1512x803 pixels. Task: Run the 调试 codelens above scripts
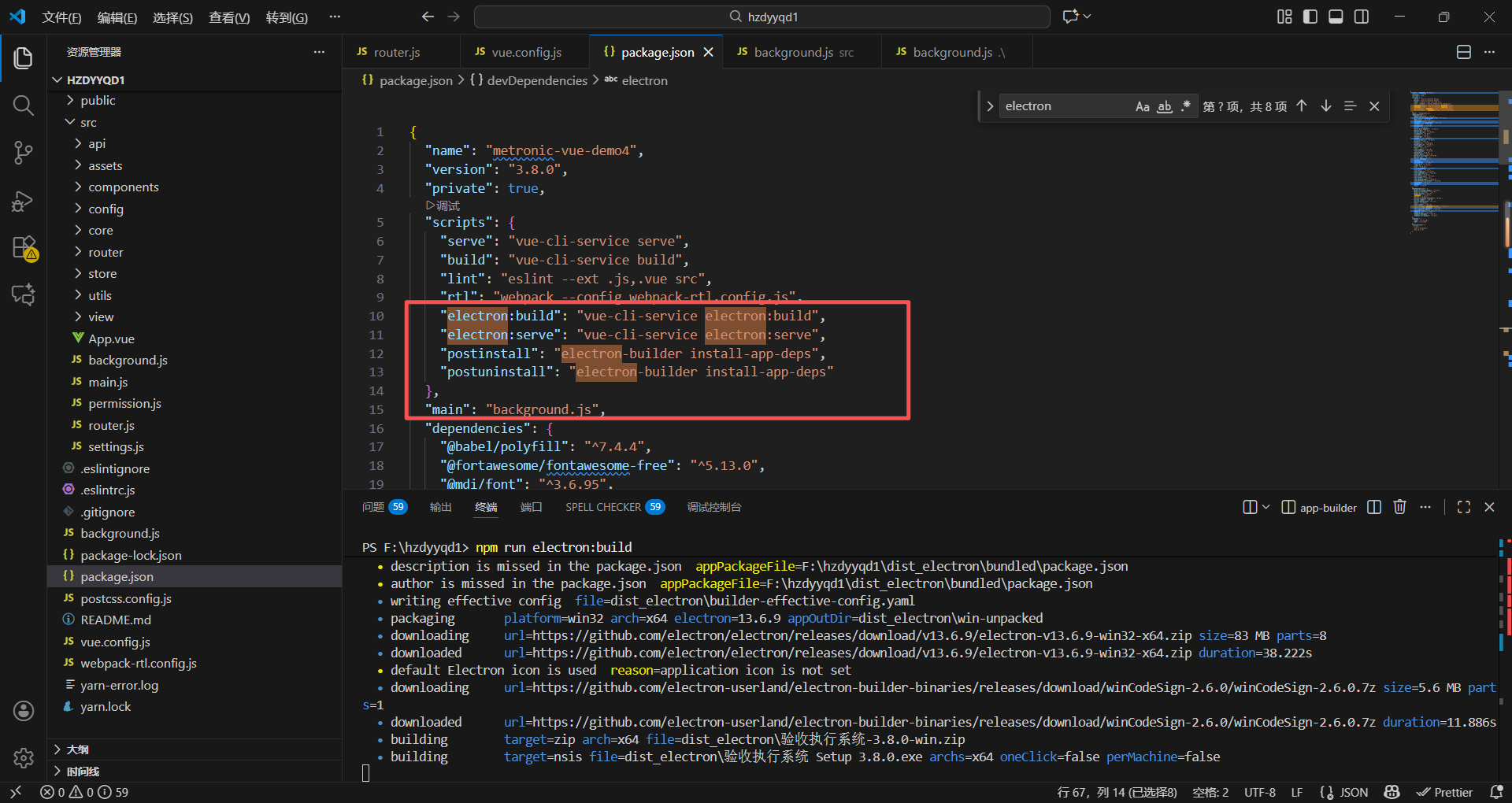click(x=443, y=205)
